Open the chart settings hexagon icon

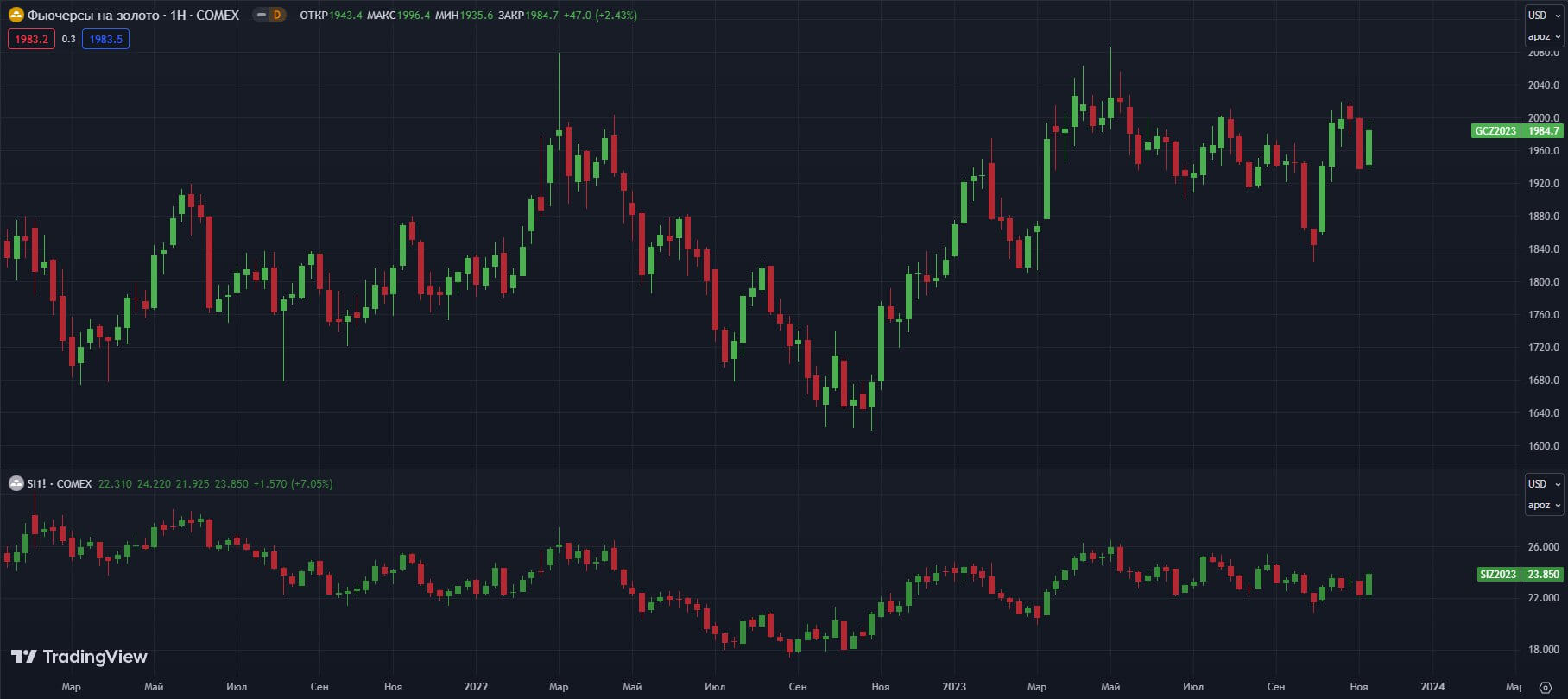click(1546, 687)
